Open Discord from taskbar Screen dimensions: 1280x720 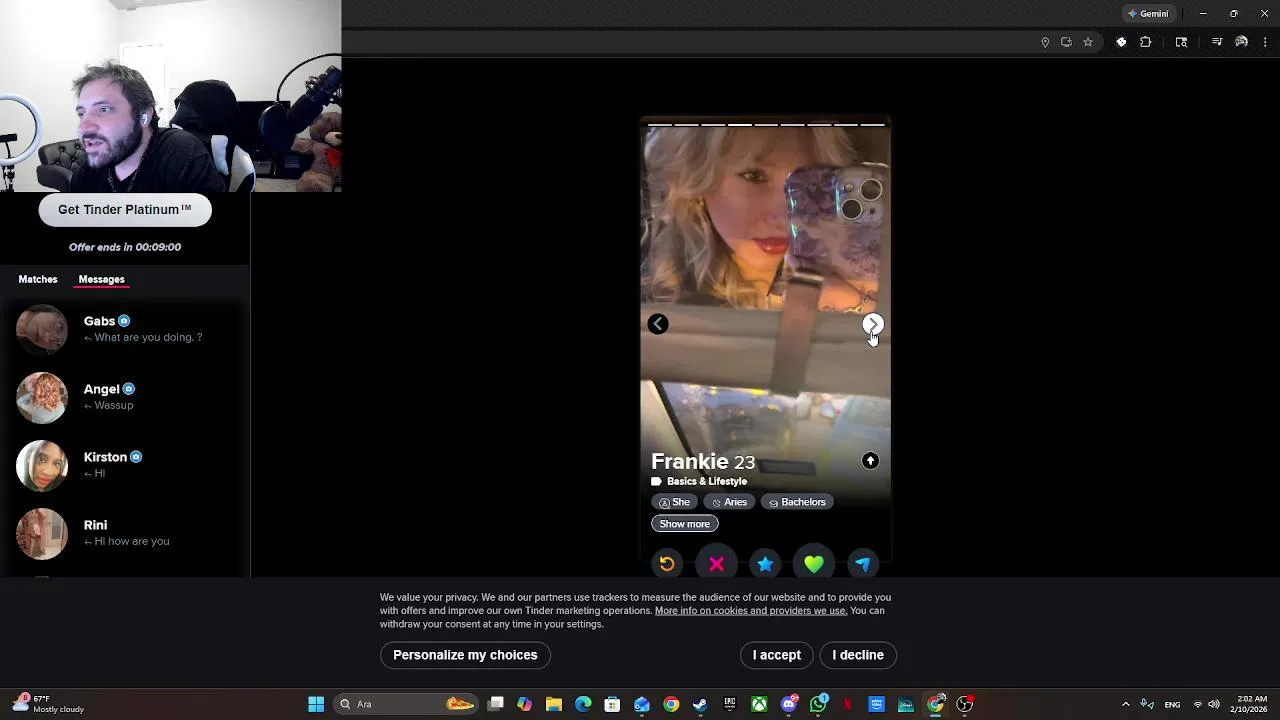(x=789, y=704)
